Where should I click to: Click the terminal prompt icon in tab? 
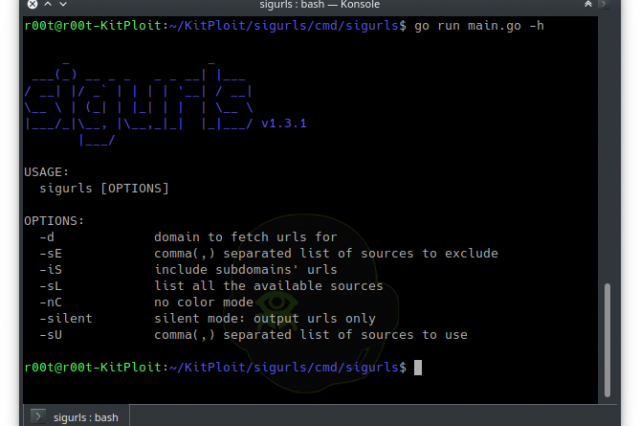pyautogui.click(x=38, y=416)
